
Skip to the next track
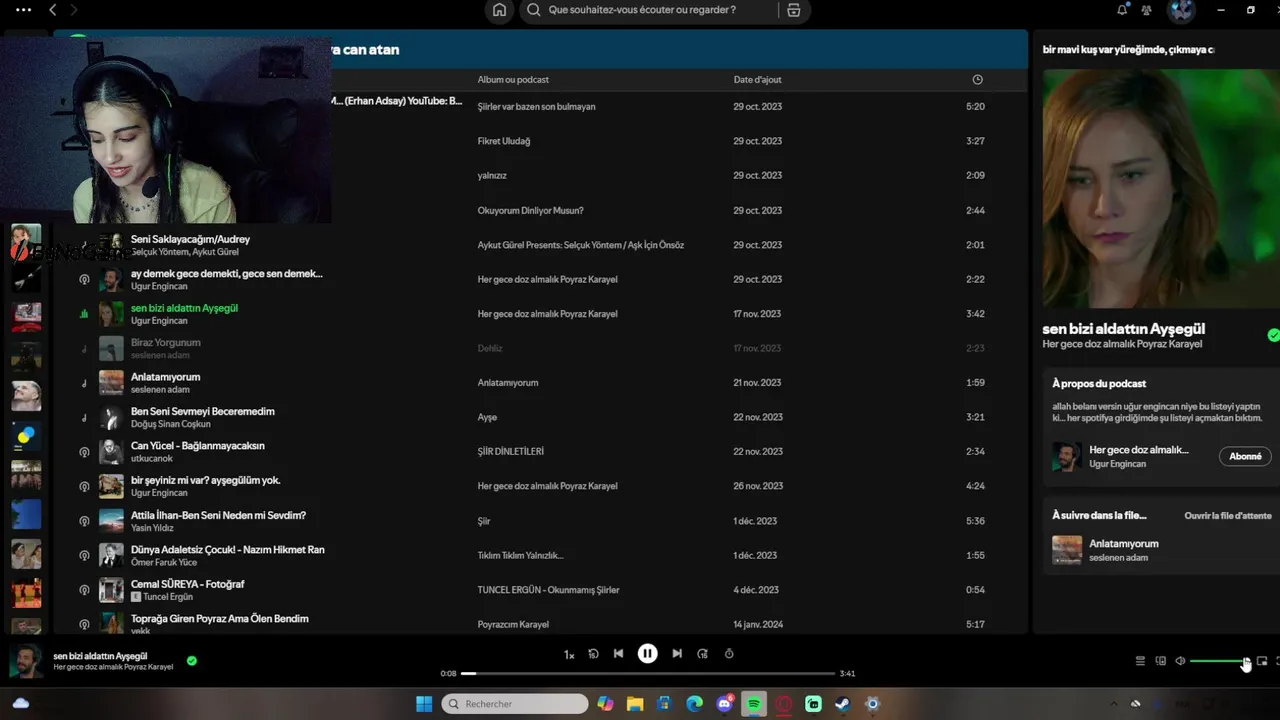(x=677, y=654)
